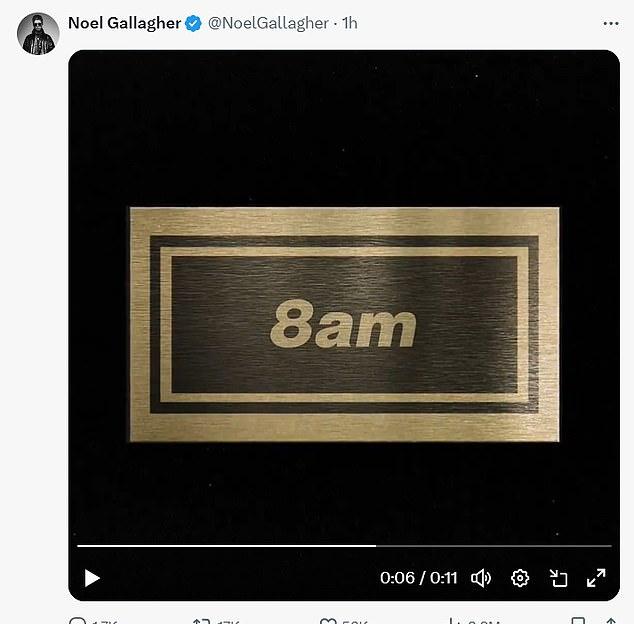Screen dimensions: 634x624
Task: Click the video time display 0:06 / 0:11
Action: (x=418, y=578)
